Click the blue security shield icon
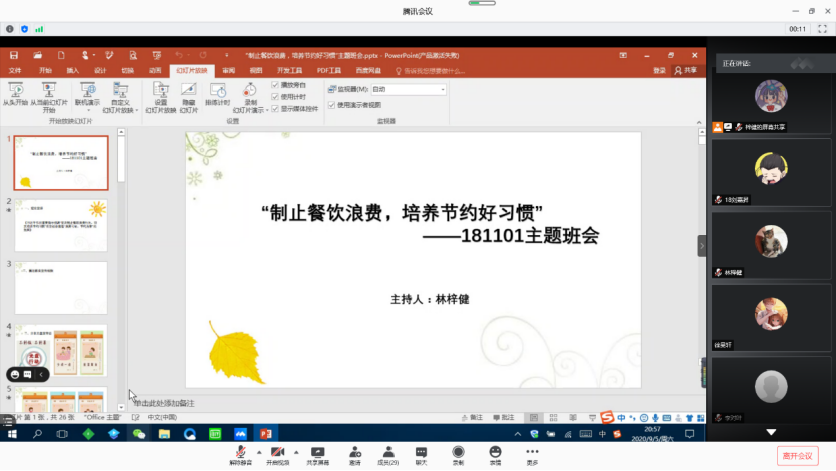The height and width of the screenshot is (471, 836). point(25,29)
